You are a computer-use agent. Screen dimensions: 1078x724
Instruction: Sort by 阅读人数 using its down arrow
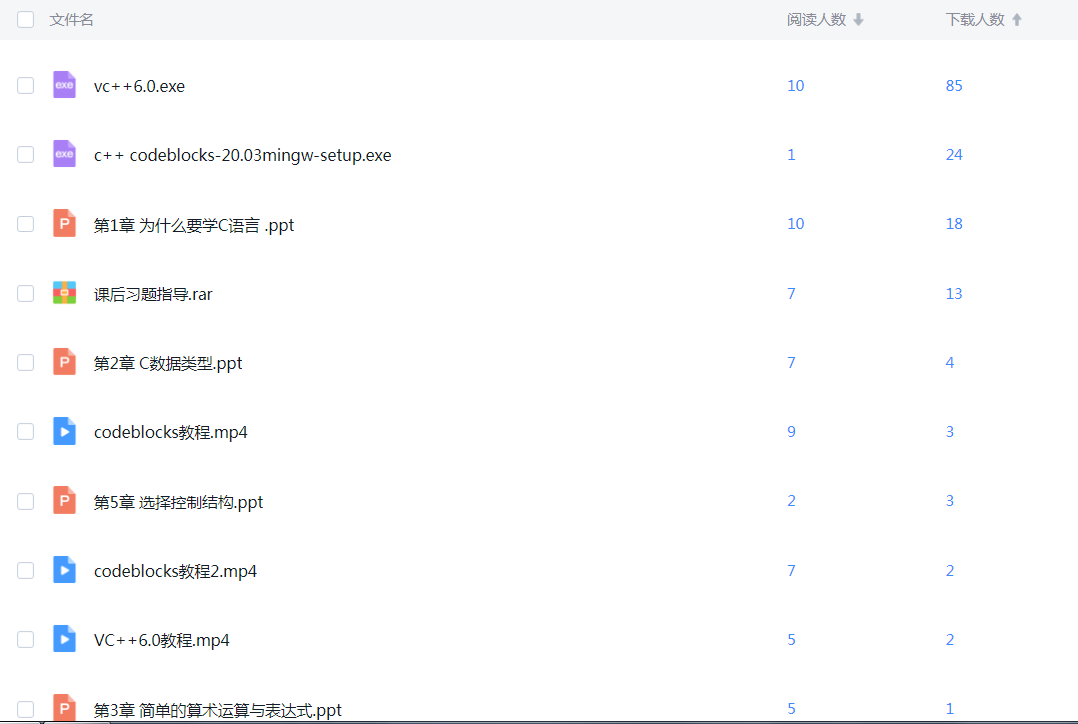[x=858, y=20]
